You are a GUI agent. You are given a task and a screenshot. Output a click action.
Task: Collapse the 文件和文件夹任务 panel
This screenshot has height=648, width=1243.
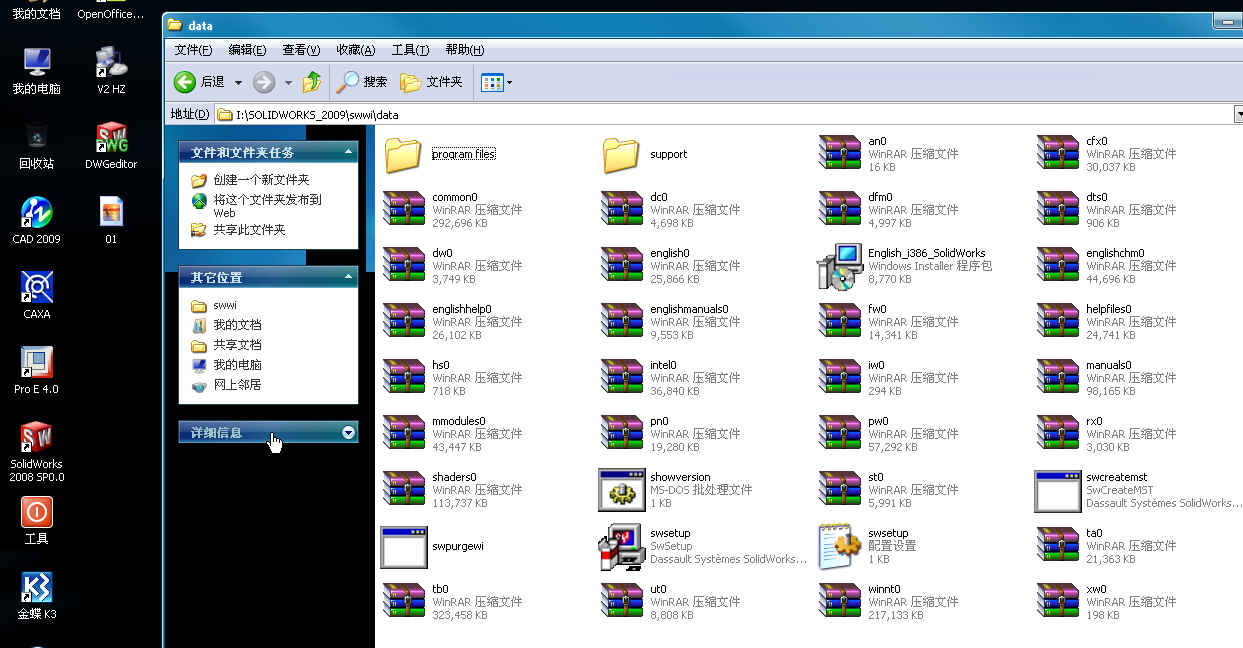tap(348, 152)
